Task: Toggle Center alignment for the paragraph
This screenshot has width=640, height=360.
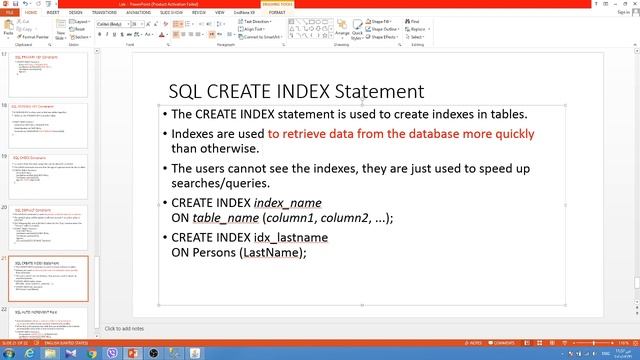Action: (x=183, y=35)
